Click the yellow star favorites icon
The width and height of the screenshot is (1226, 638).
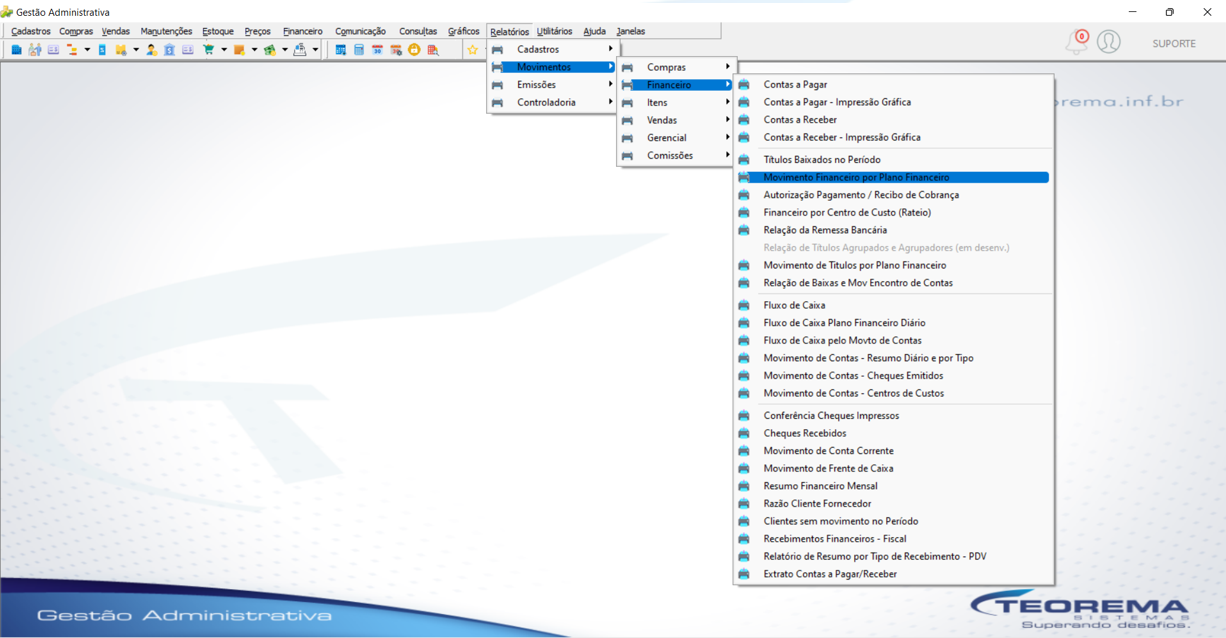point(473,49)
